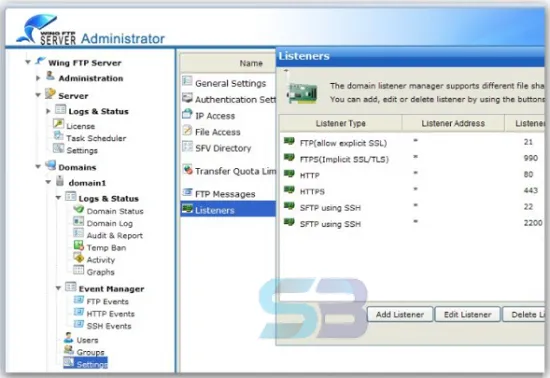
Task: Click the License icon in tree
Action: [58, 124]
